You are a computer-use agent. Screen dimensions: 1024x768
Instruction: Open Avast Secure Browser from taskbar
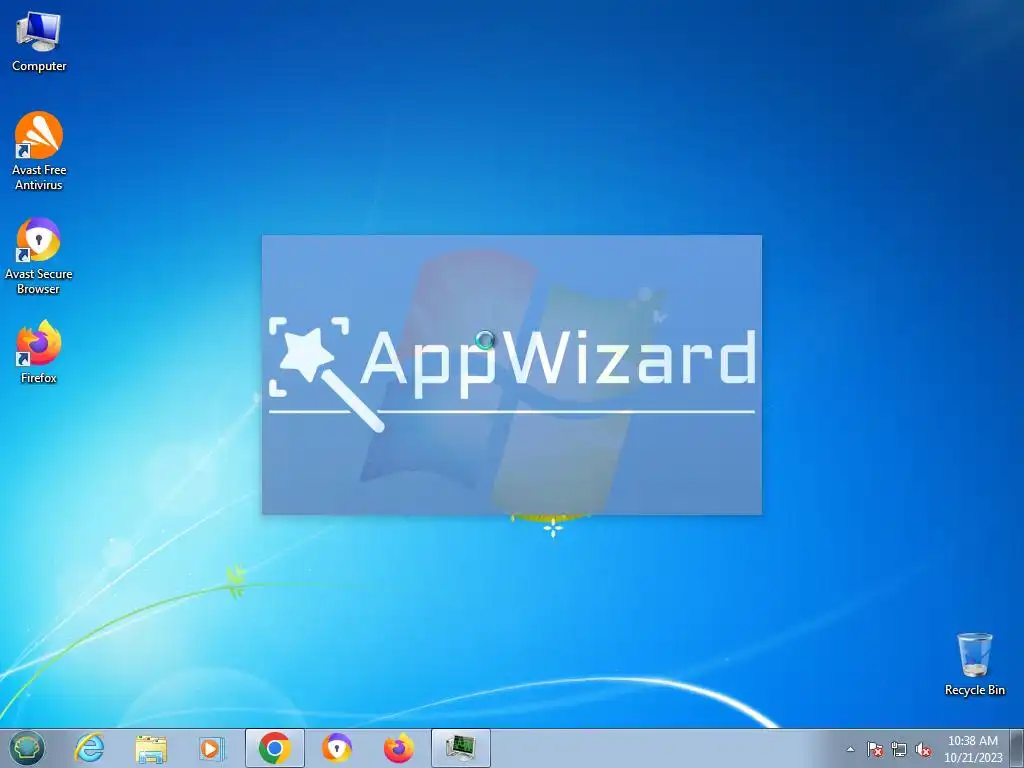pyautogui.click(x=337, y=748)
